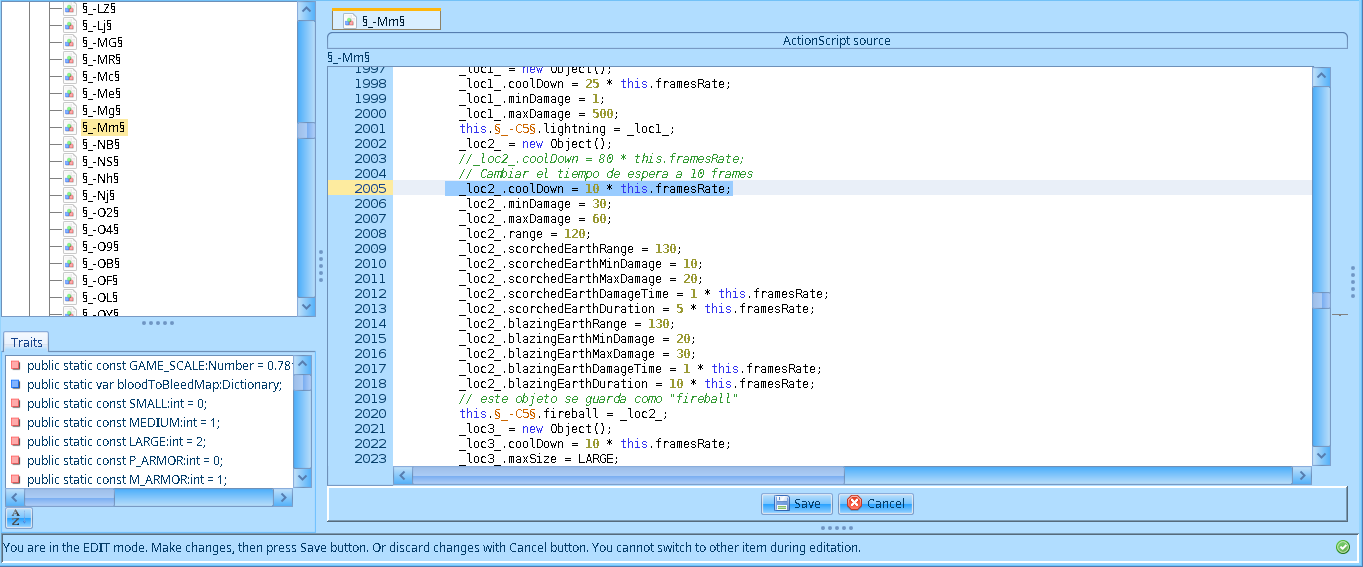Click the class icon beside §_-LZ§
The height and width of the screenshot is (567, 1363).
point(70,8)
